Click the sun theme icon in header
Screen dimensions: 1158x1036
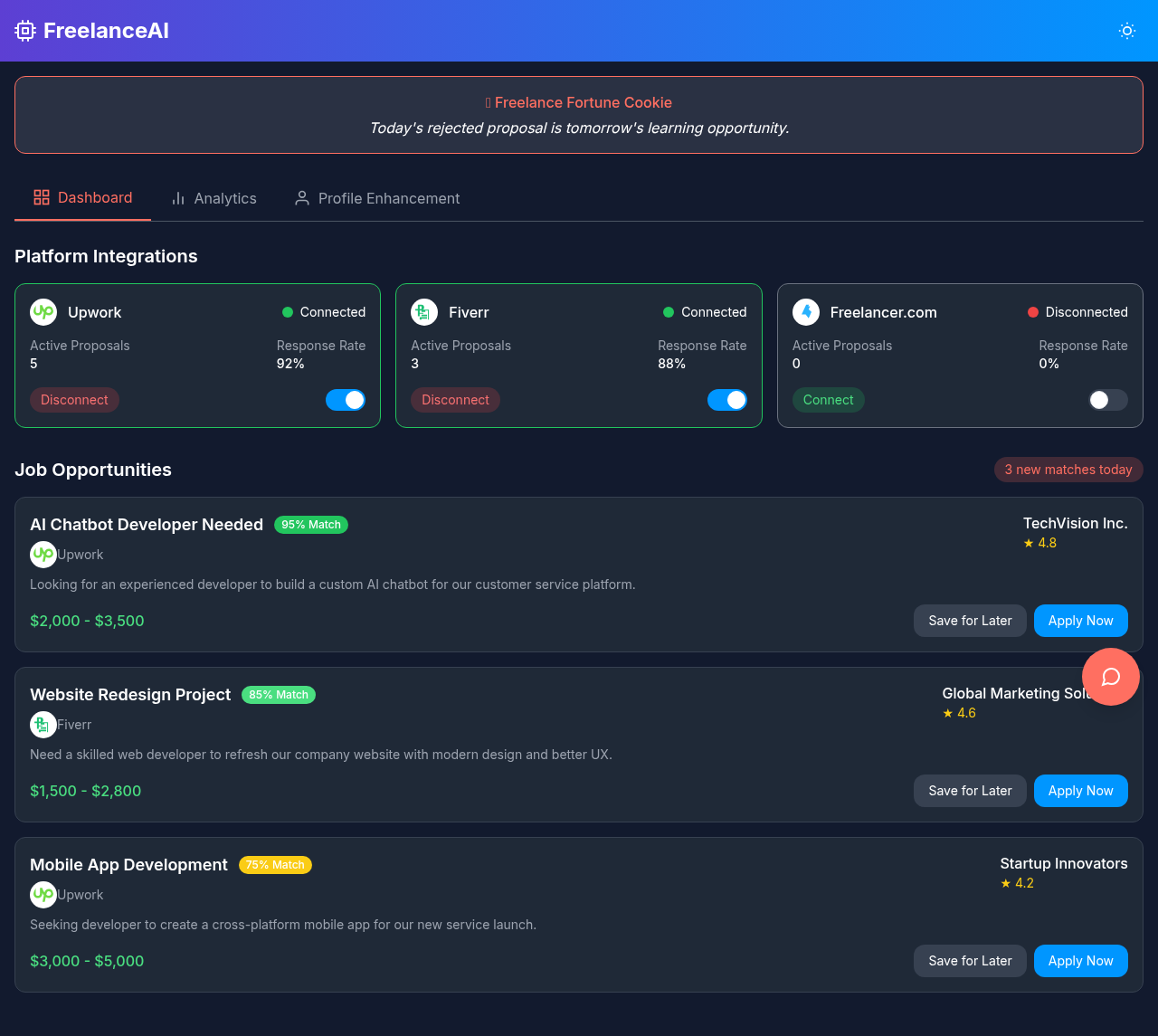tap(1126, 30)
